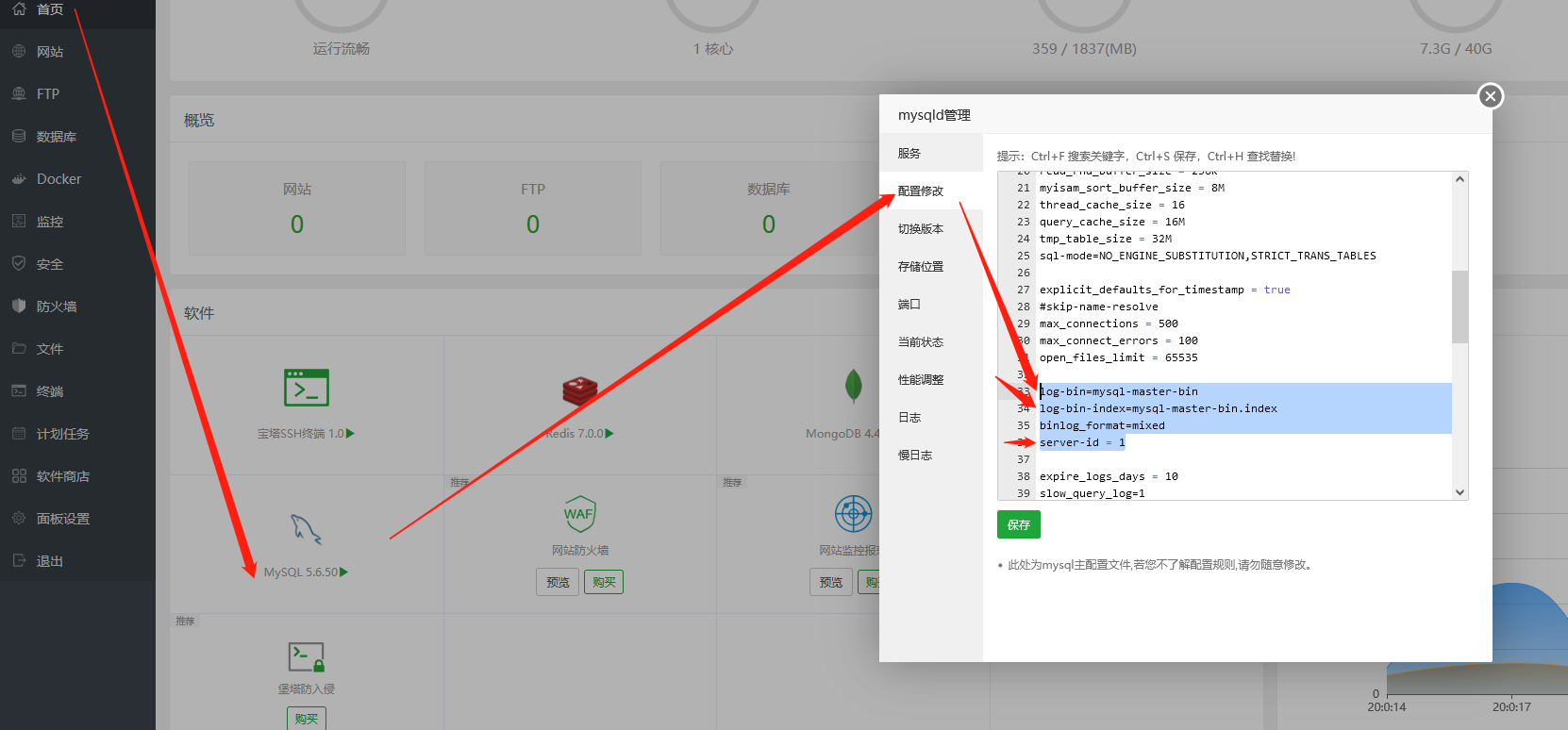
Task: Open the 当前状态 tab
Action: [931, 341]
